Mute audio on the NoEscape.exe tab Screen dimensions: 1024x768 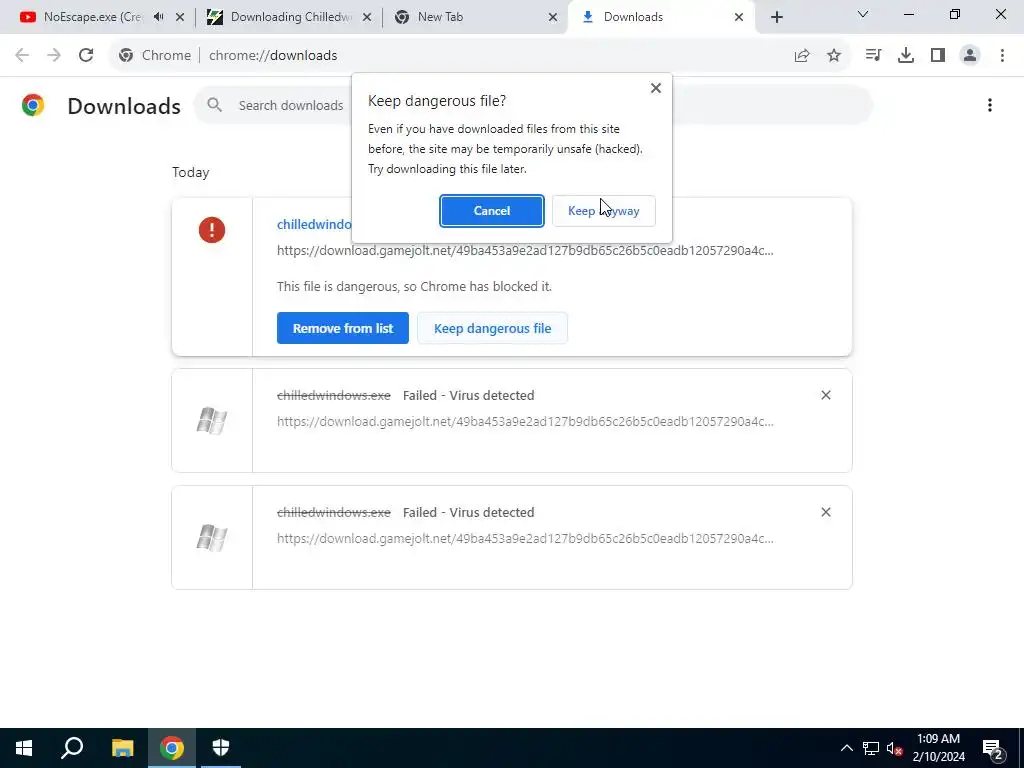click(159, 17)
